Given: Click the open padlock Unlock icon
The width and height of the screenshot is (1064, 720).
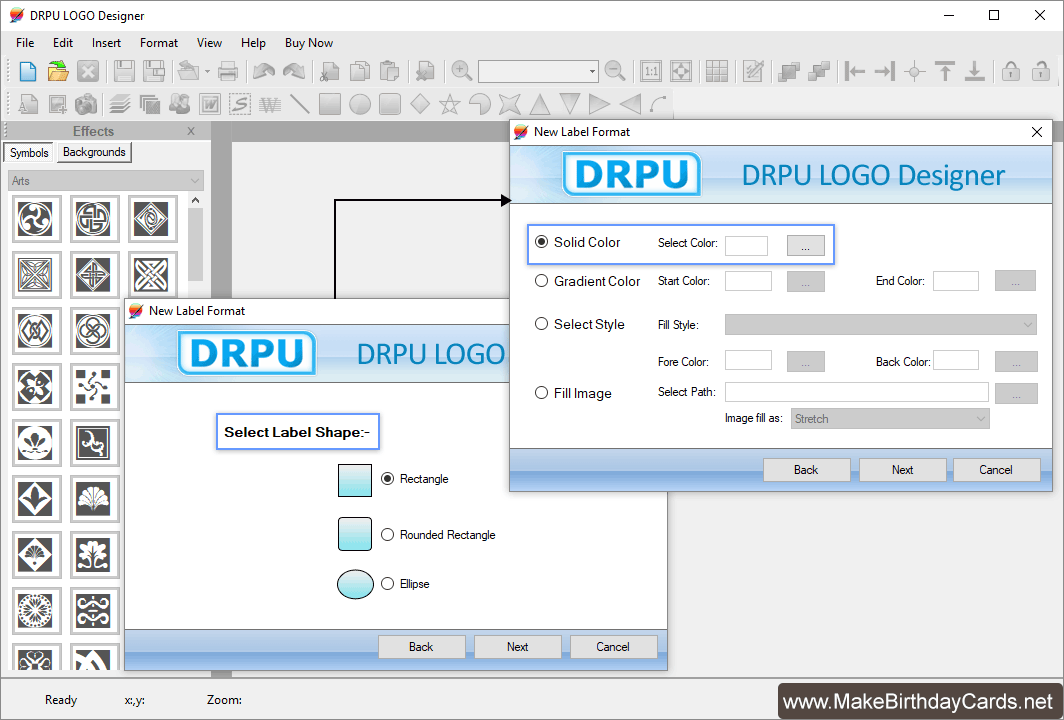Looking at the screenshot, I should tap(1041, 71).
